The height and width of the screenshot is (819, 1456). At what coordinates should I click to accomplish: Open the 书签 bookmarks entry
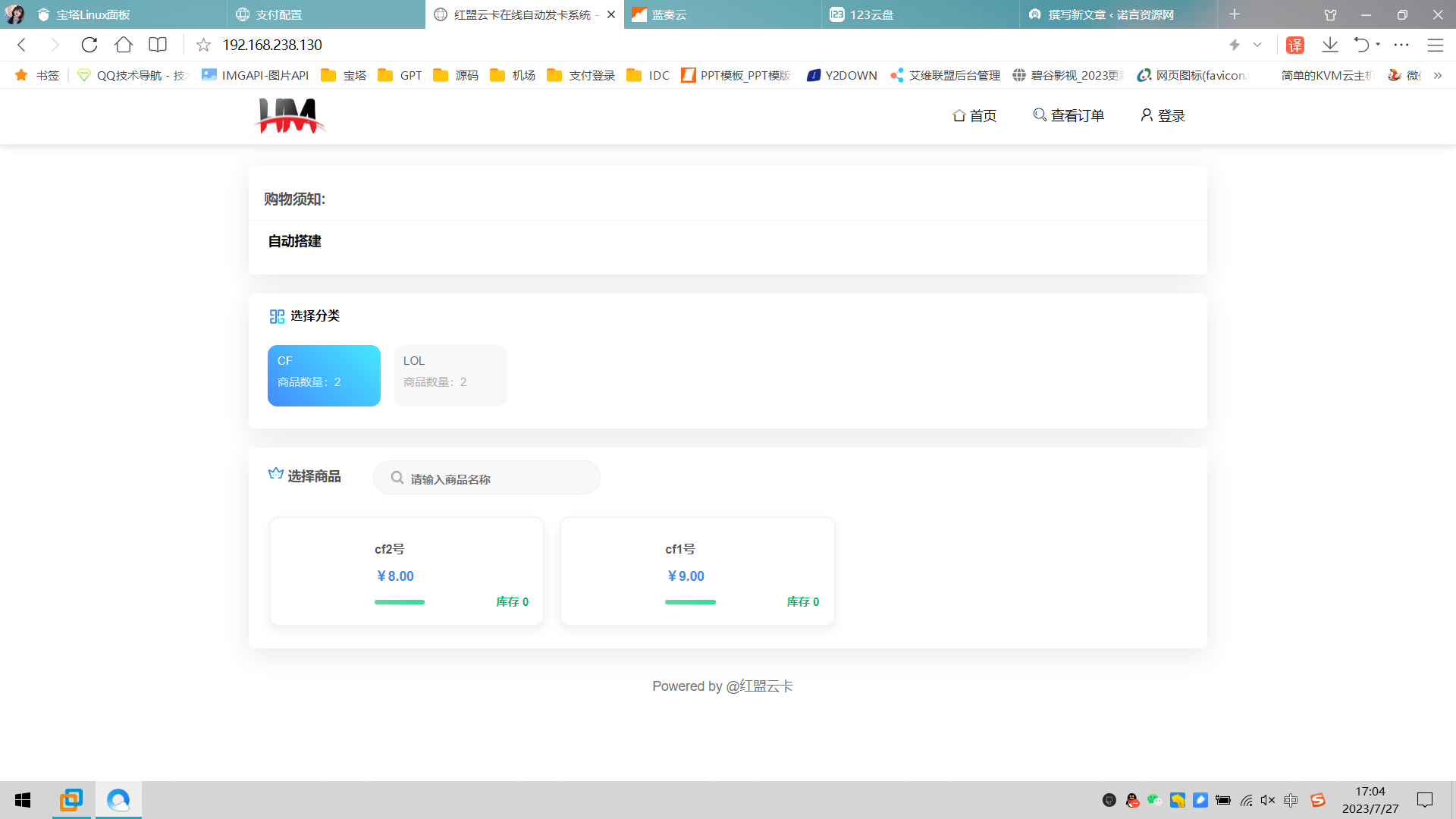[x=37, y=75]
